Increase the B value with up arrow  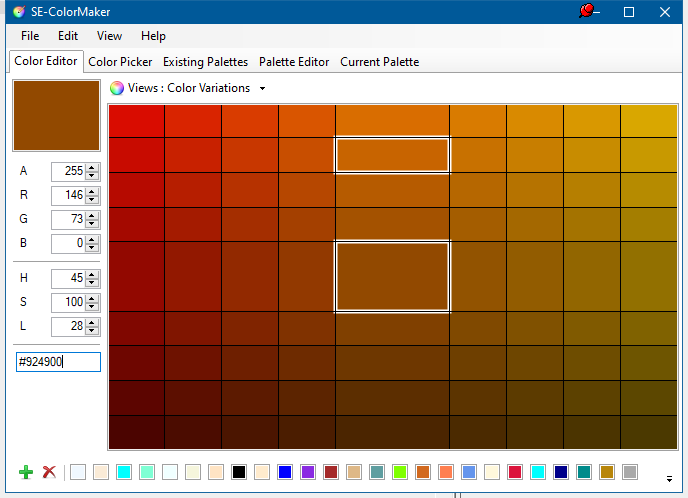[x=92, y=240]
